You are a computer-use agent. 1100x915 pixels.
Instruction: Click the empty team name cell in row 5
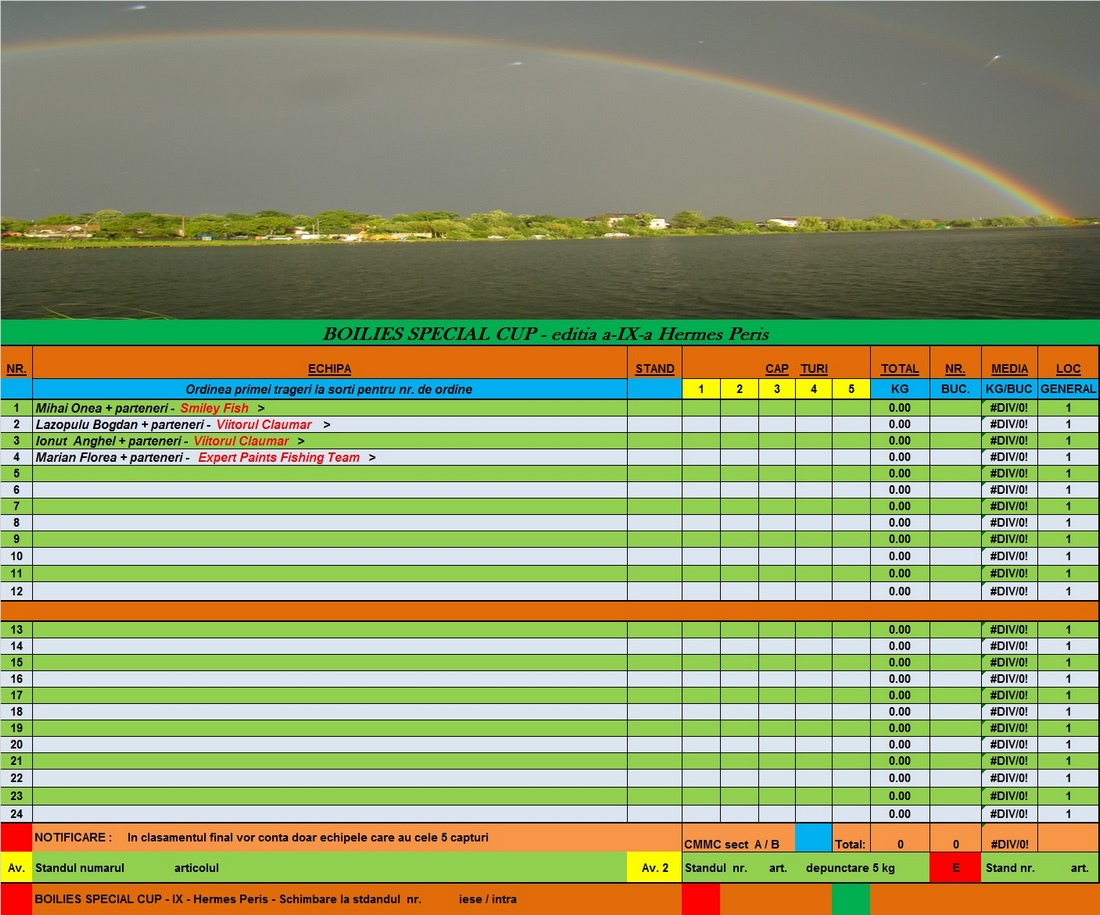[329, 473]
